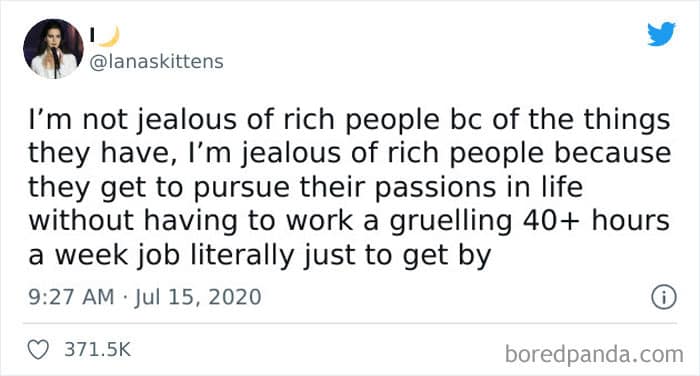
Task: Click the Twitter bird logo
Action: point(661,33)
